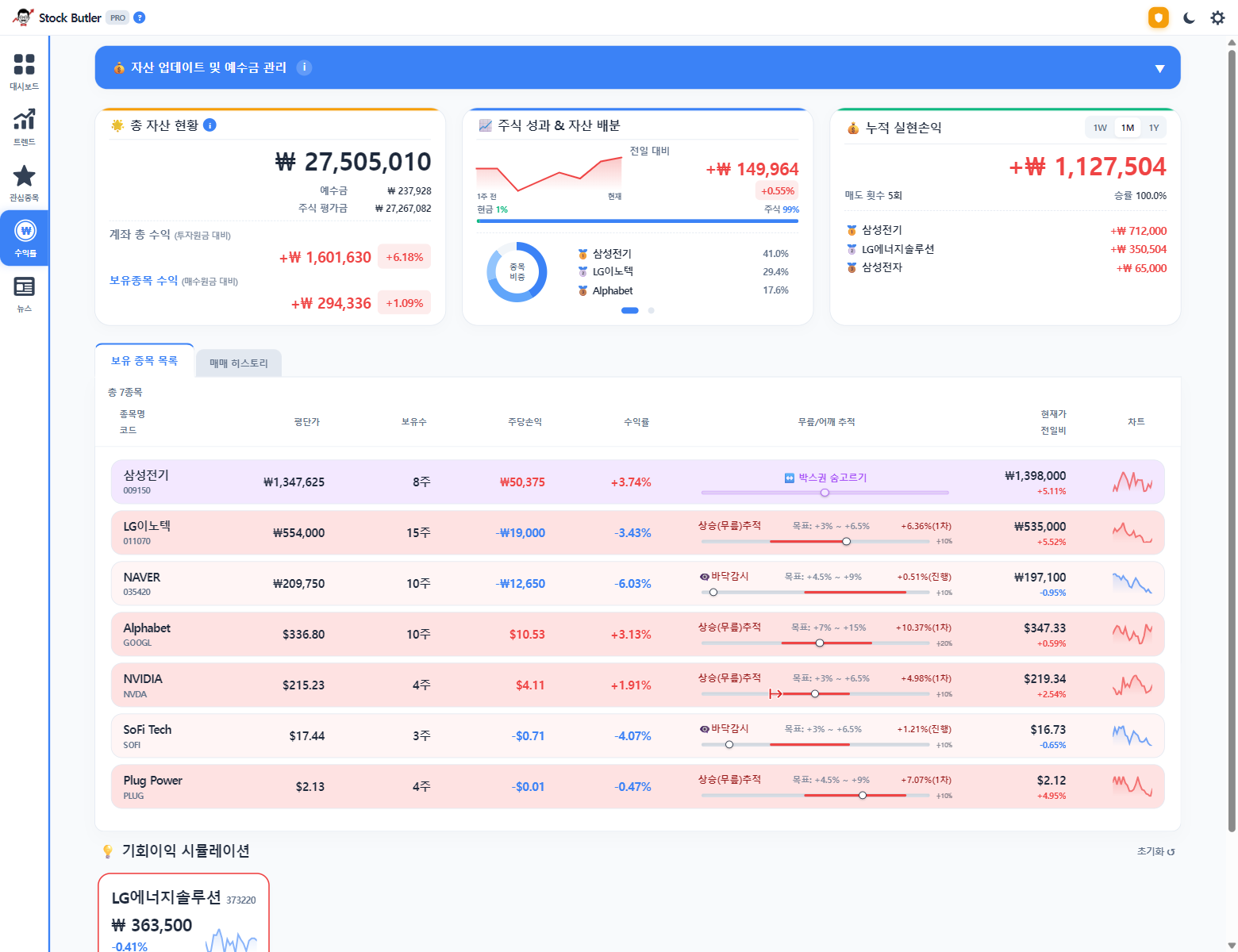Open the 대시보드 dashboard sidebar icon
The width and height of the screenshot is (1238, 952).
[24, 71]
